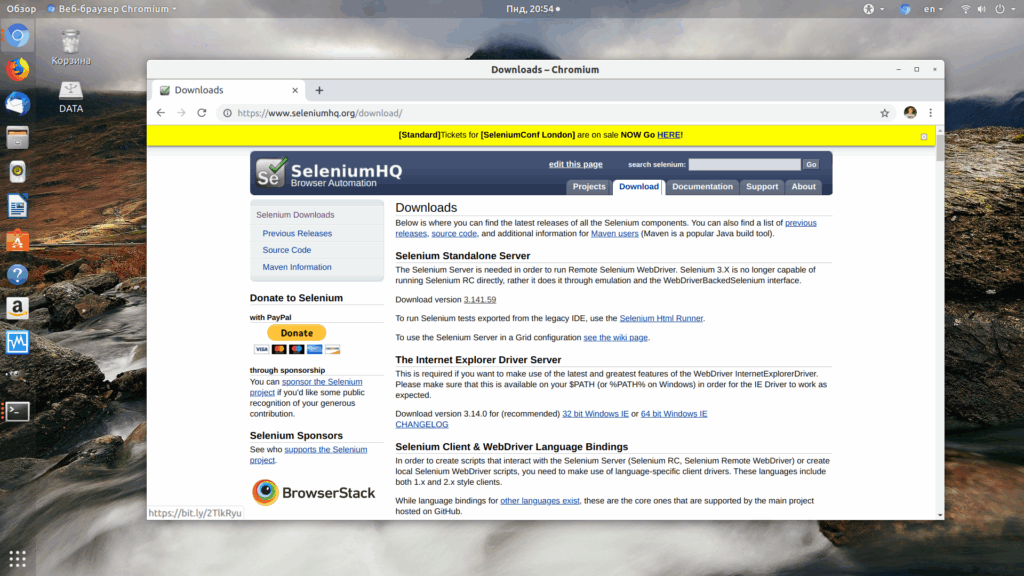Open System Monitor dock icon

(x=18, y=342)
